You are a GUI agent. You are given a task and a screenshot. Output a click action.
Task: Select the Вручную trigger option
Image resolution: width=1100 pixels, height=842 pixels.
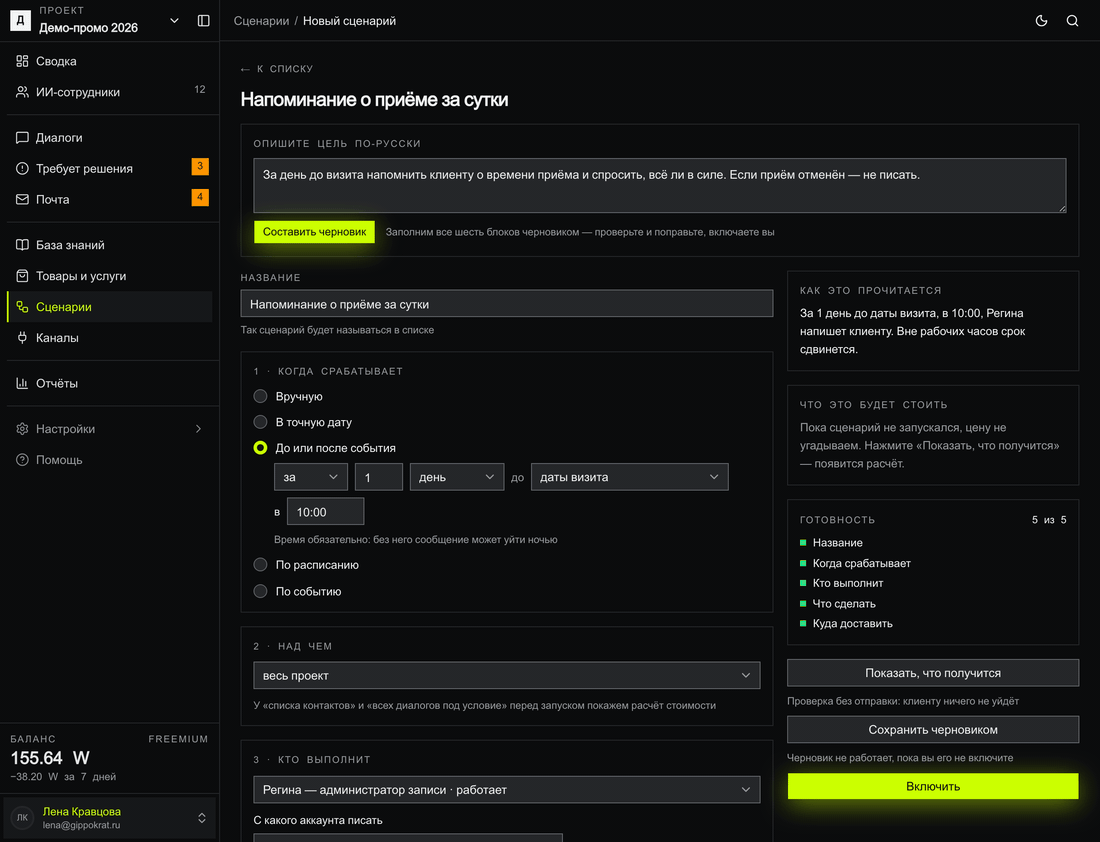pos(260,396)
